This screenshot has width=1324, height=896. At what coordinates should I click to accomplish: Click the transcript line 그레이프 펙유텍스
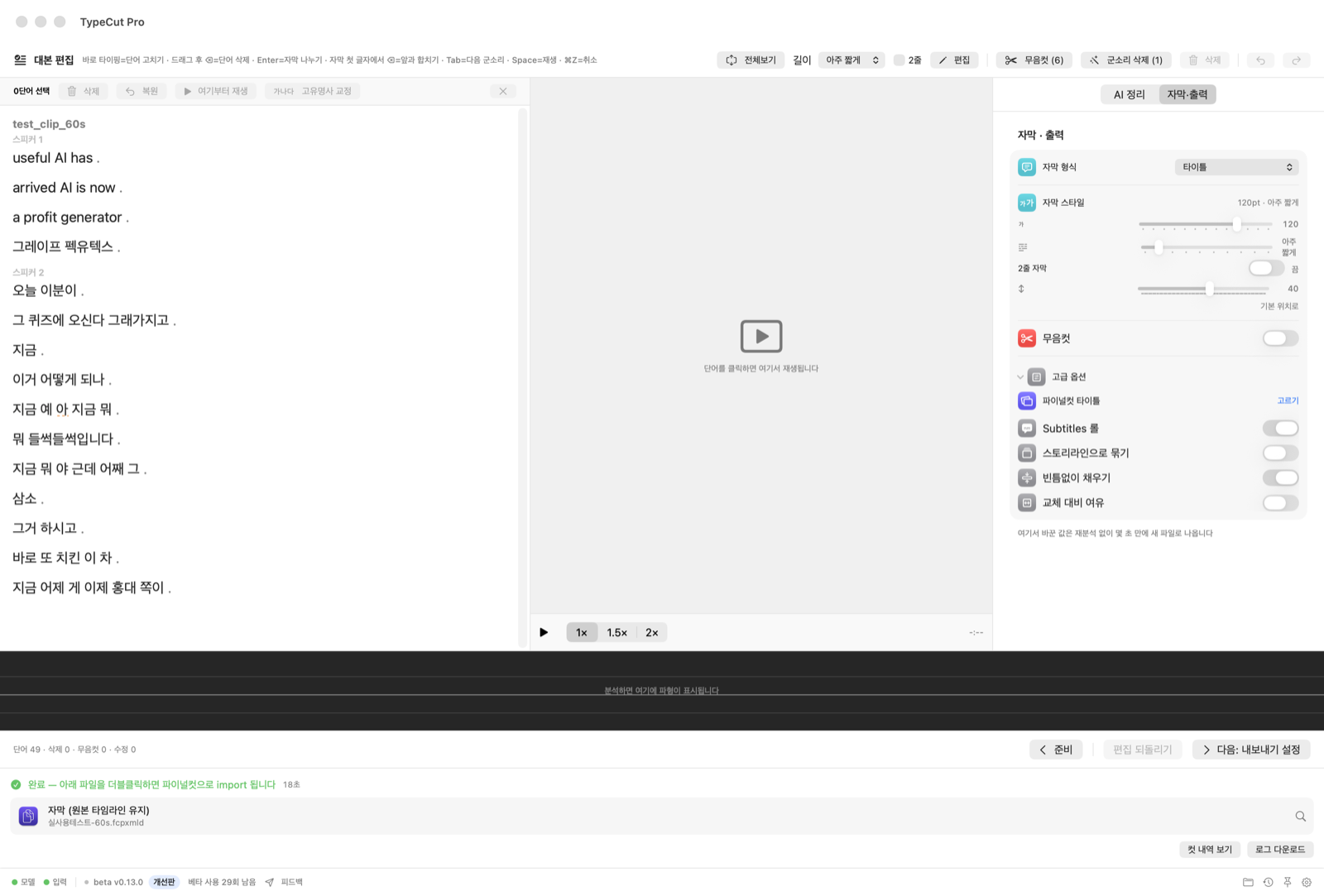coord(66,247)
